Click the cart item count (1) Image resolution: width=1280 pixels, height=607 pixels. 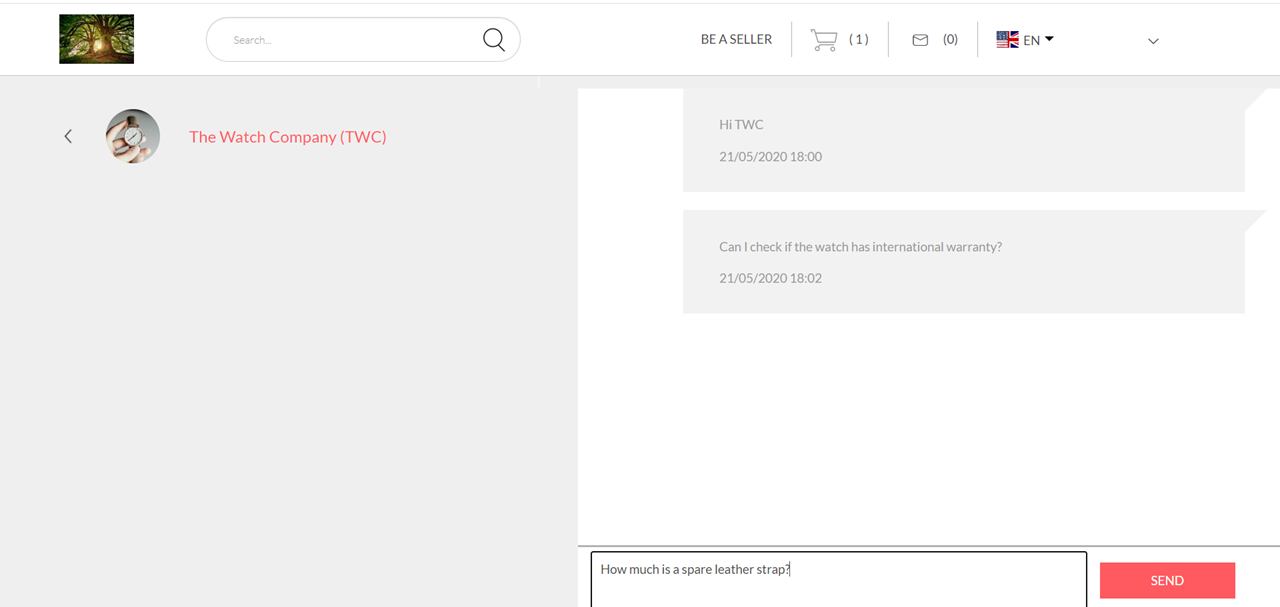pos(859,40)
